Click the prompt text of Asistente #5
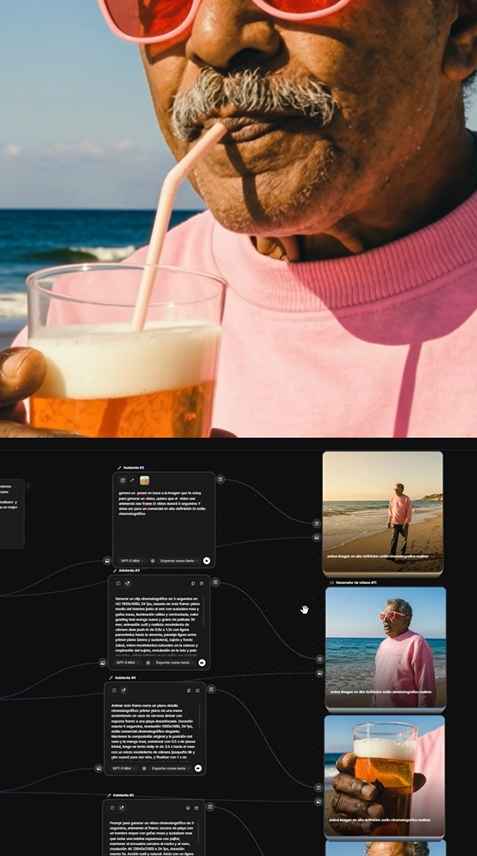The image size is (477, 856). (x=152, y=838)
